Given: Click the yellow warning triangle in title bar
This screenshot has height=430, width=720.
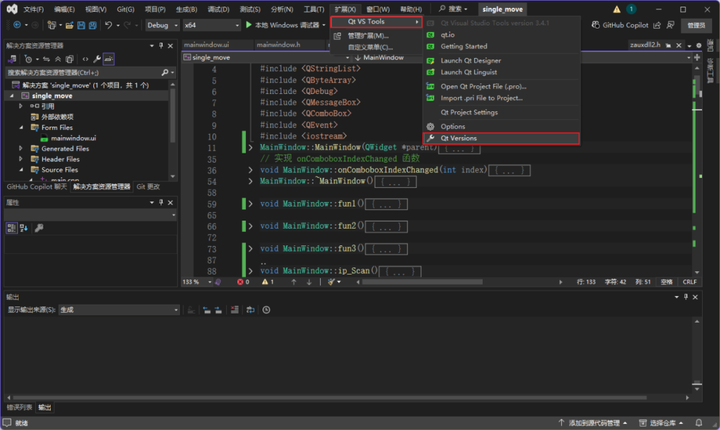Looking at the screenshot, I should pos(617,9).
